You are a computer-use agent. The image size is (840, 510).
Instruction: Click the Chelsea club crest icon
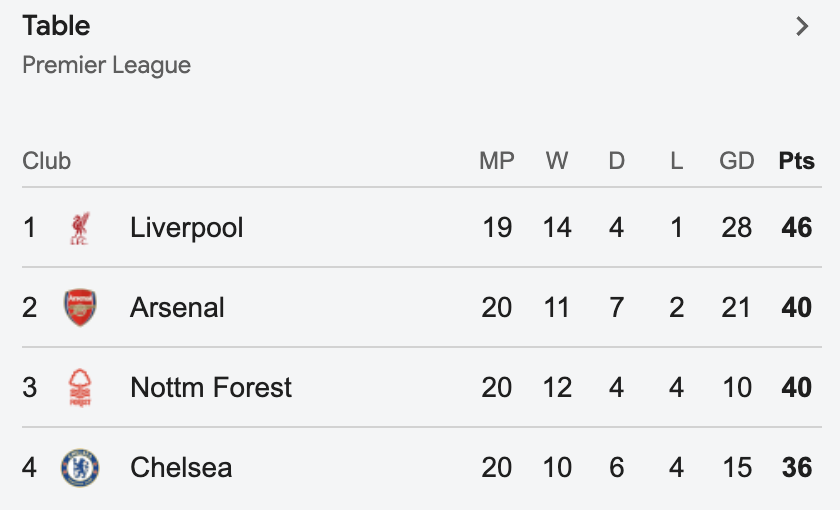pos(80,468)
